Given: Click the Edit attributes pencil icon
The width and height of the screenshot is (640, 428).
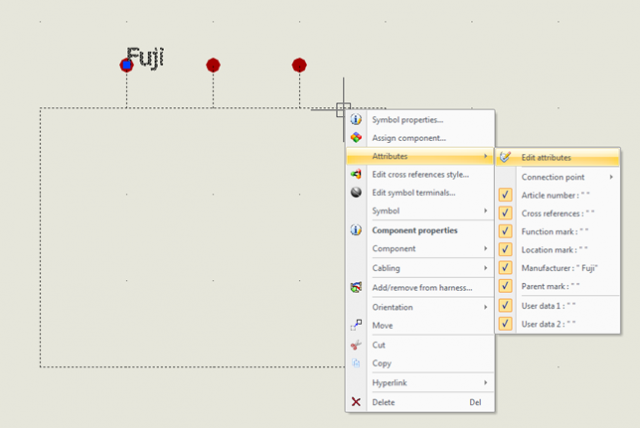Looking at the screenshot, I should 505,157.
